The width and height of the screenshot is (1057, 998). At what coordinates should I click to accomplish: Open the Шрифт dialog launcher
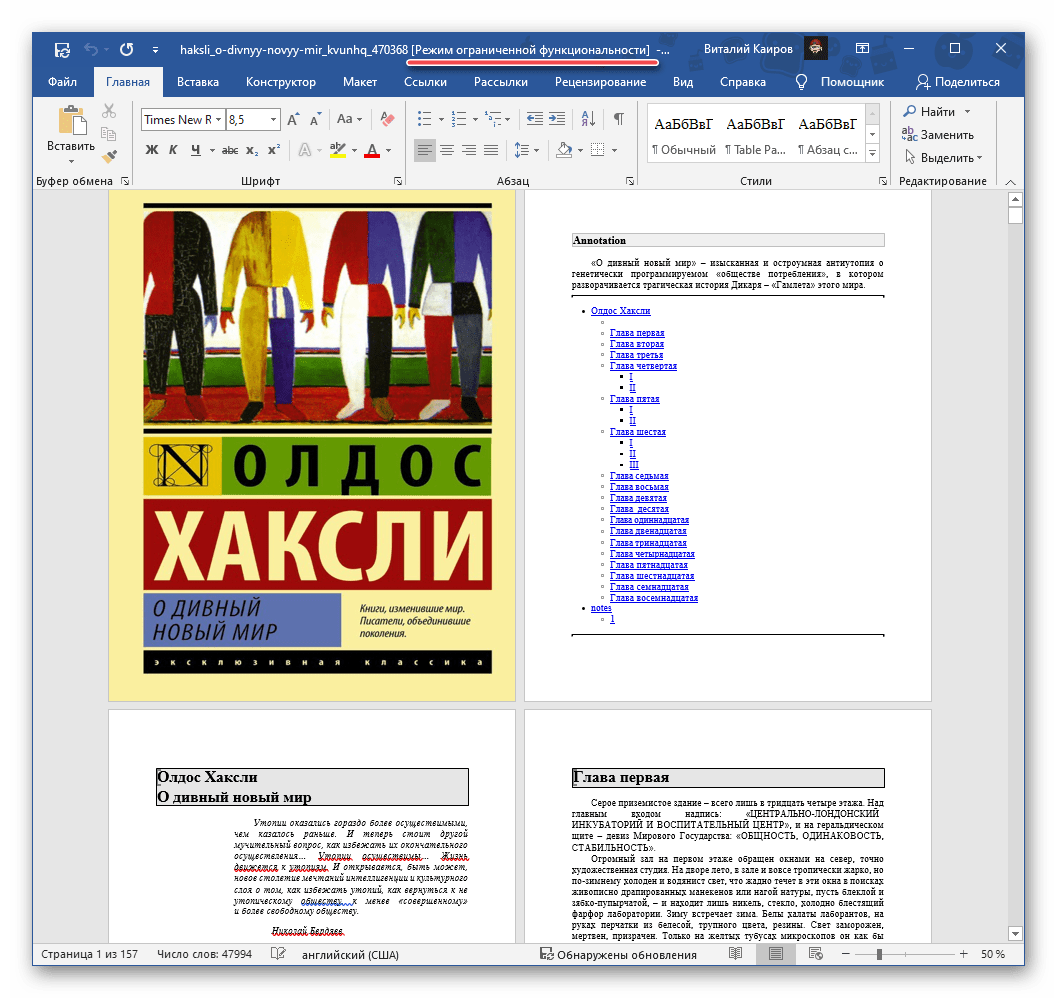click(x=398, y=181)
